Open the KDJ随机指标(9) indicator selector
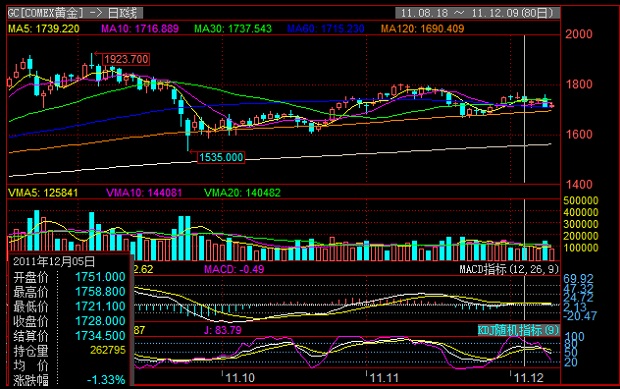The image size is (620, 389). [x=518, y=330]
